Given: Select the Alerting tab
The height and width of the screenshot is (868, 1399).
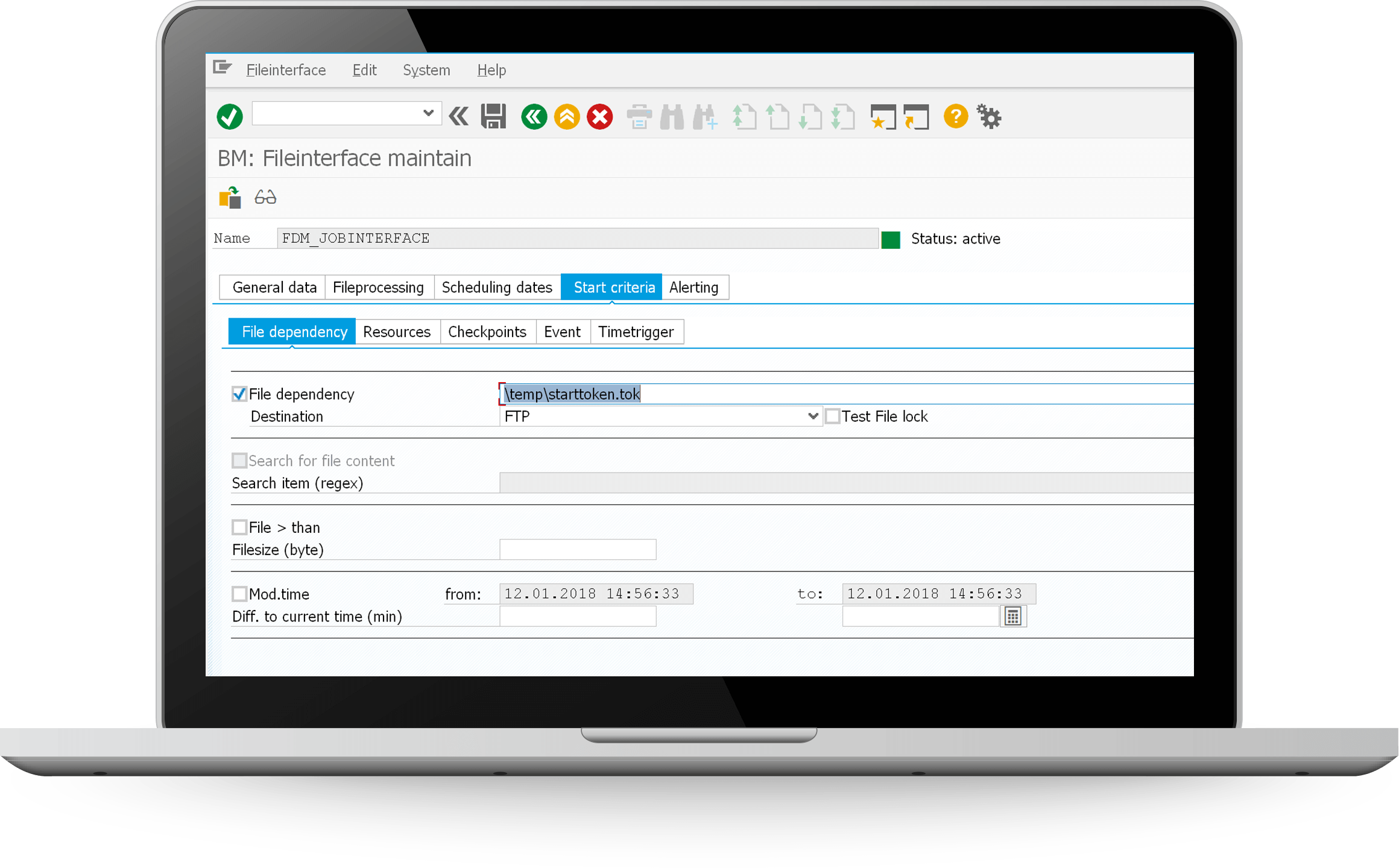Looking at the screenshot, I should pyautogui.click(x=693, y=288).
